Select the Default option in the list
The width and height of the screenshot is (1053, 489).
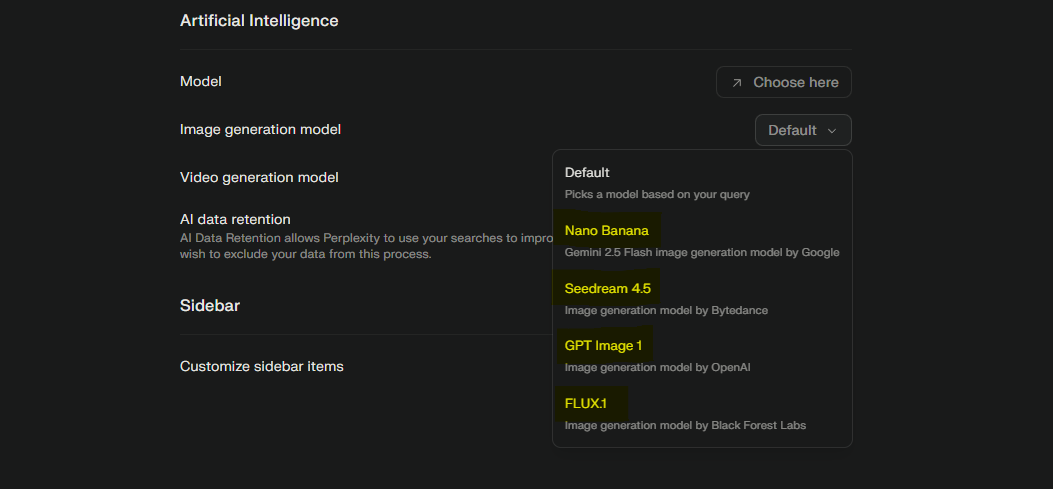pyautogui.click(x=587, y=172)
